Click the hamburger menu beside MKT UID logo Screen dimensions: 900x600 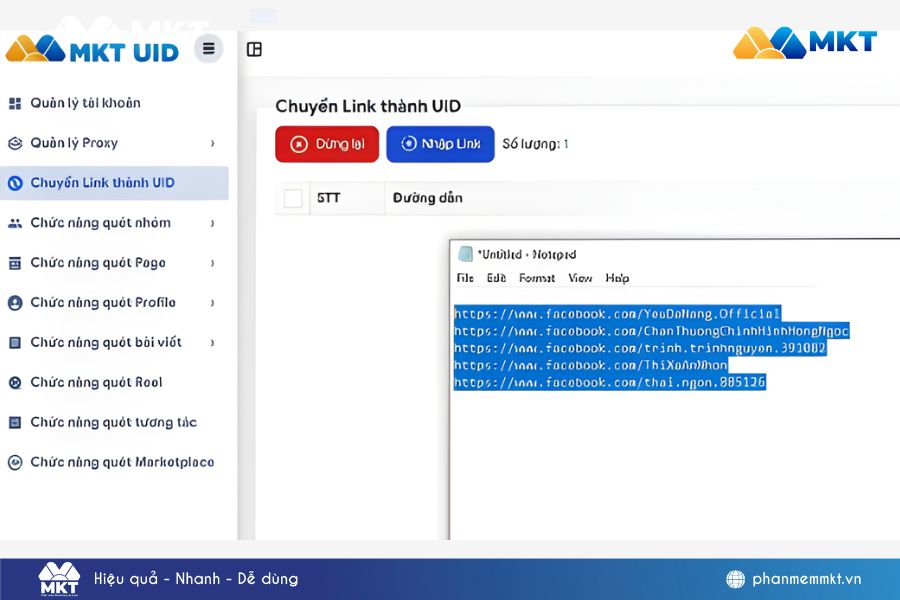click(208, 48)
